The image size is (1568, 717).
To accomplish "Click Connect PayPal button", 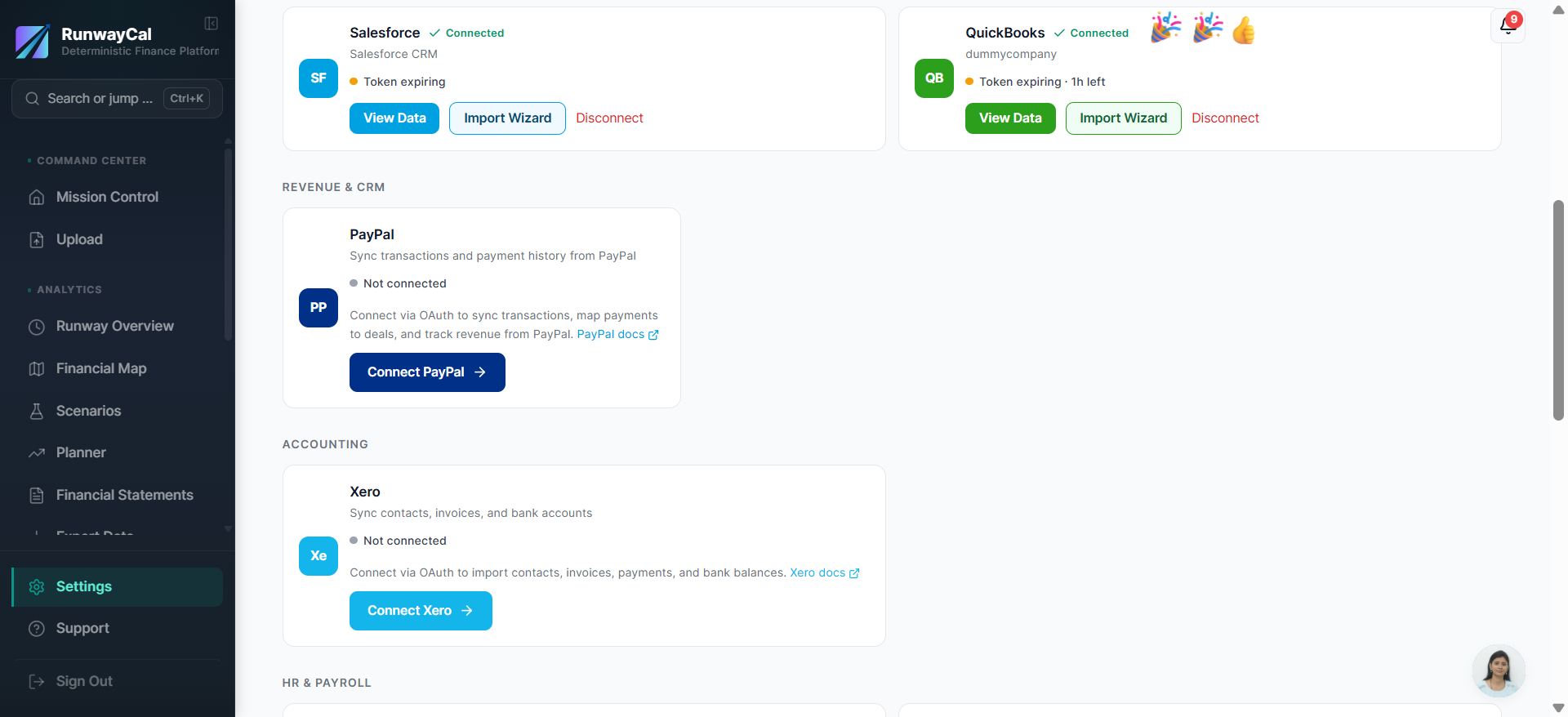I will coord(427,372).
